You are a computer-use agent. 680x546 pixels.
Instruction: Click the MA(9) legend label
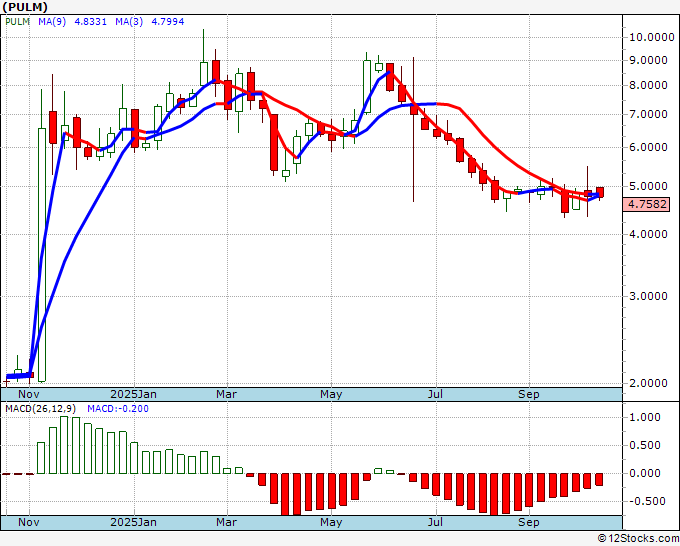pos(52,21)
